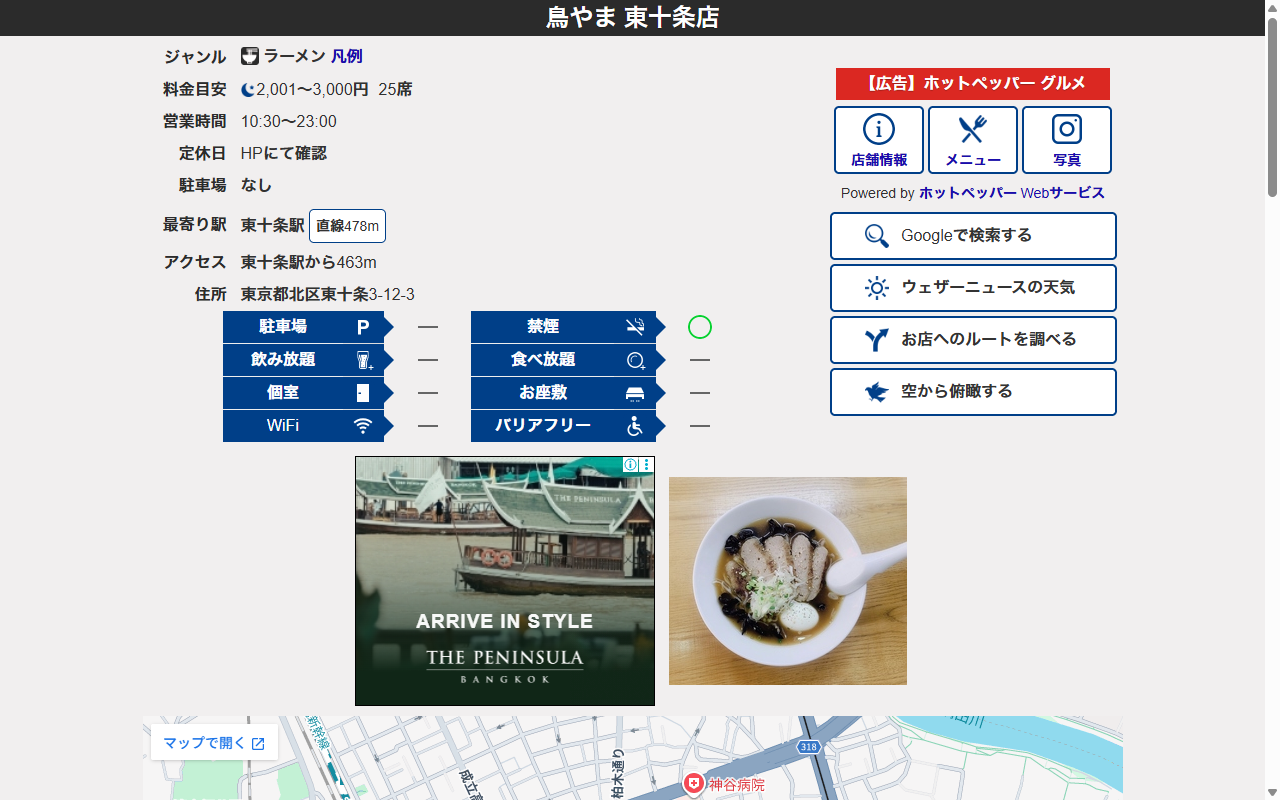Click the text 東十条駅から463m

309,263
